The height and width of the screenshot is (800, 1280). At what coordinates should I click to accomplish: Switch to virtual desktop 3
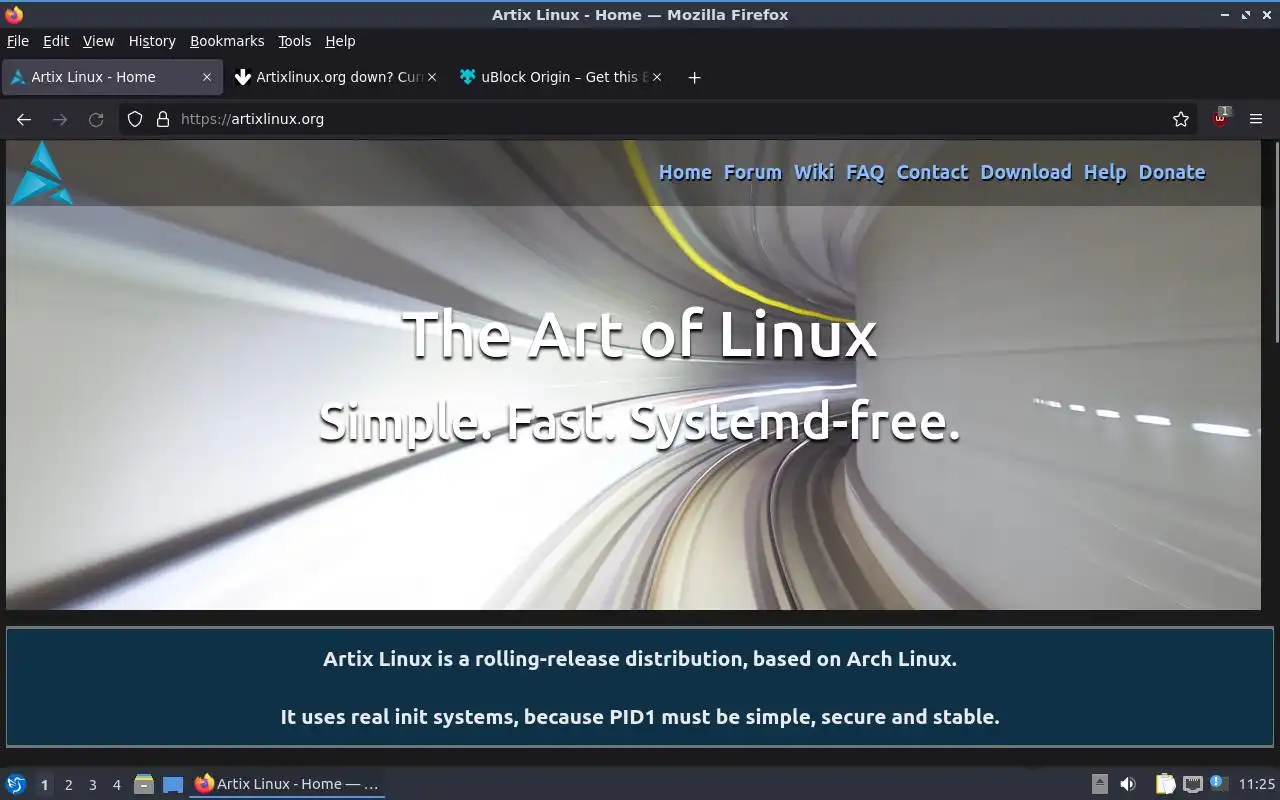(92, 785)
